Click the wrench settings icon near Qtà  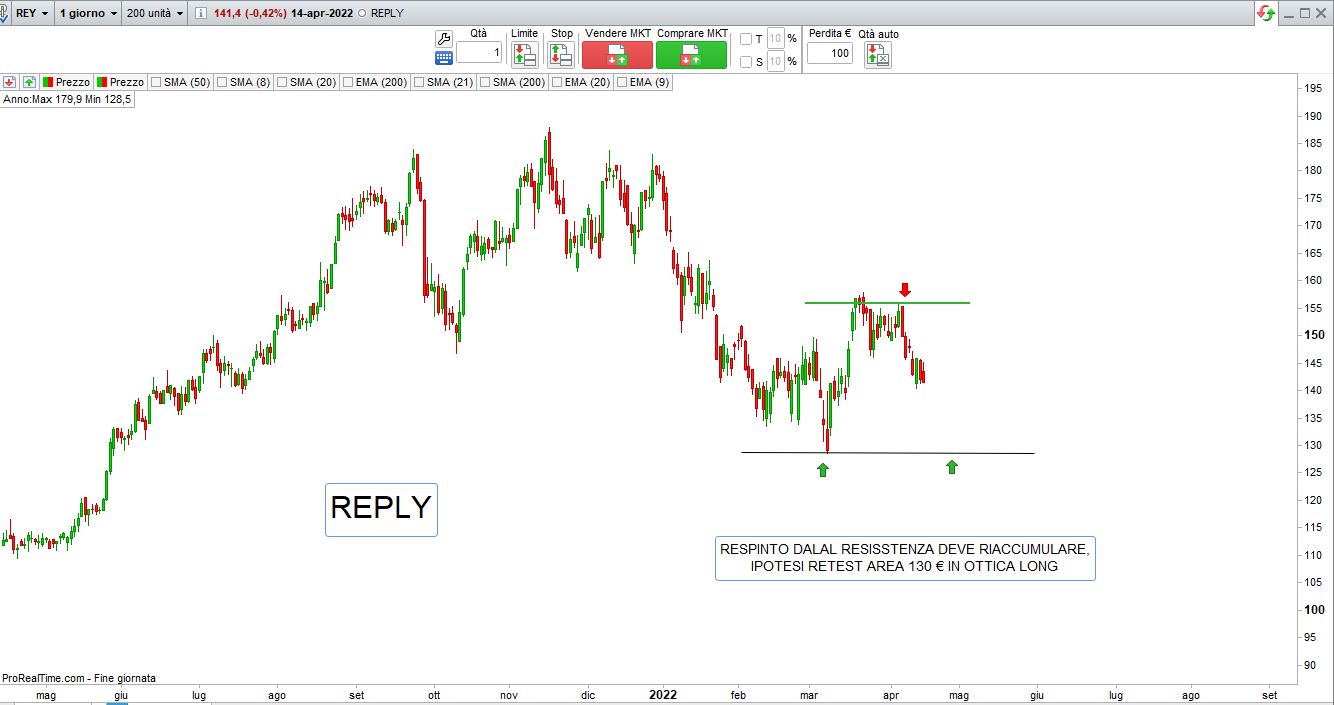[444, 38]
